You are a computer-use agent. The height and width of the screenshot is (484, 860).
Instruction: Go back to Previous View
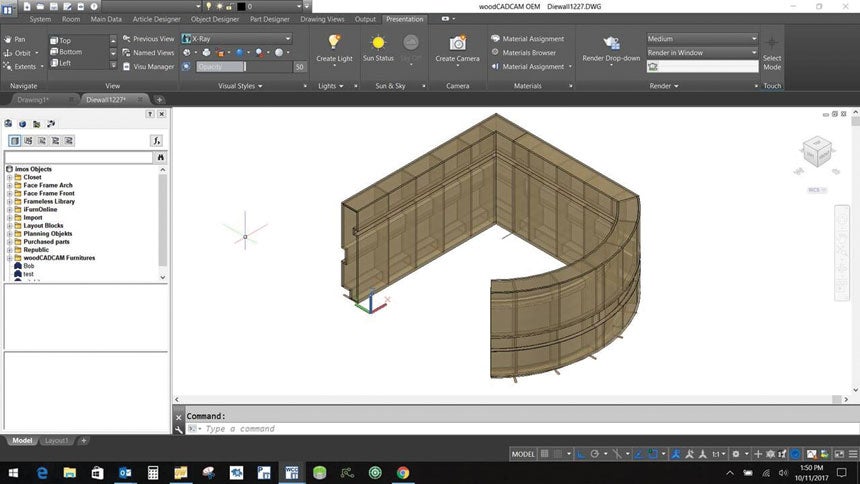148,39
